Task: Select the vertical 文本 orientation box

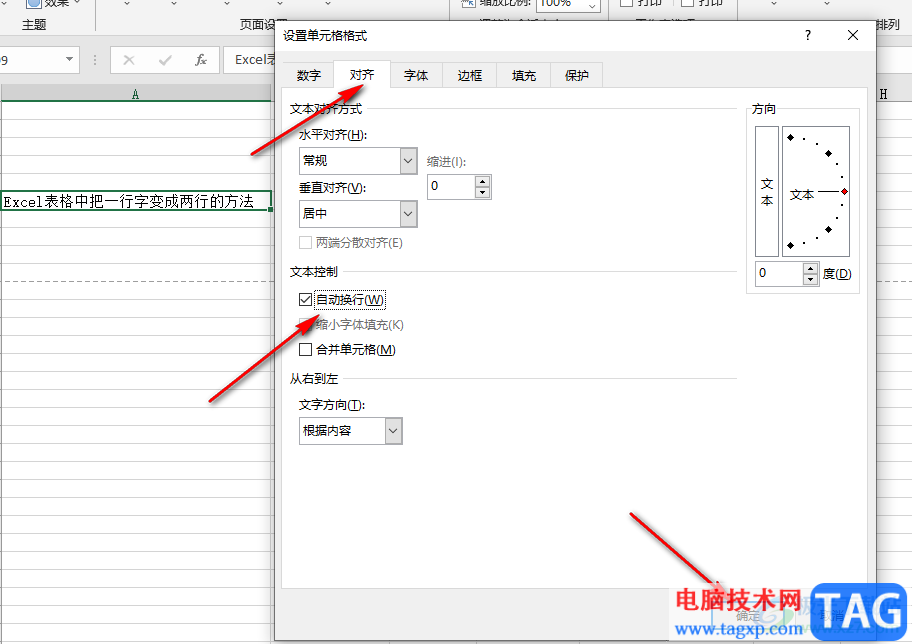Action: 767,191
